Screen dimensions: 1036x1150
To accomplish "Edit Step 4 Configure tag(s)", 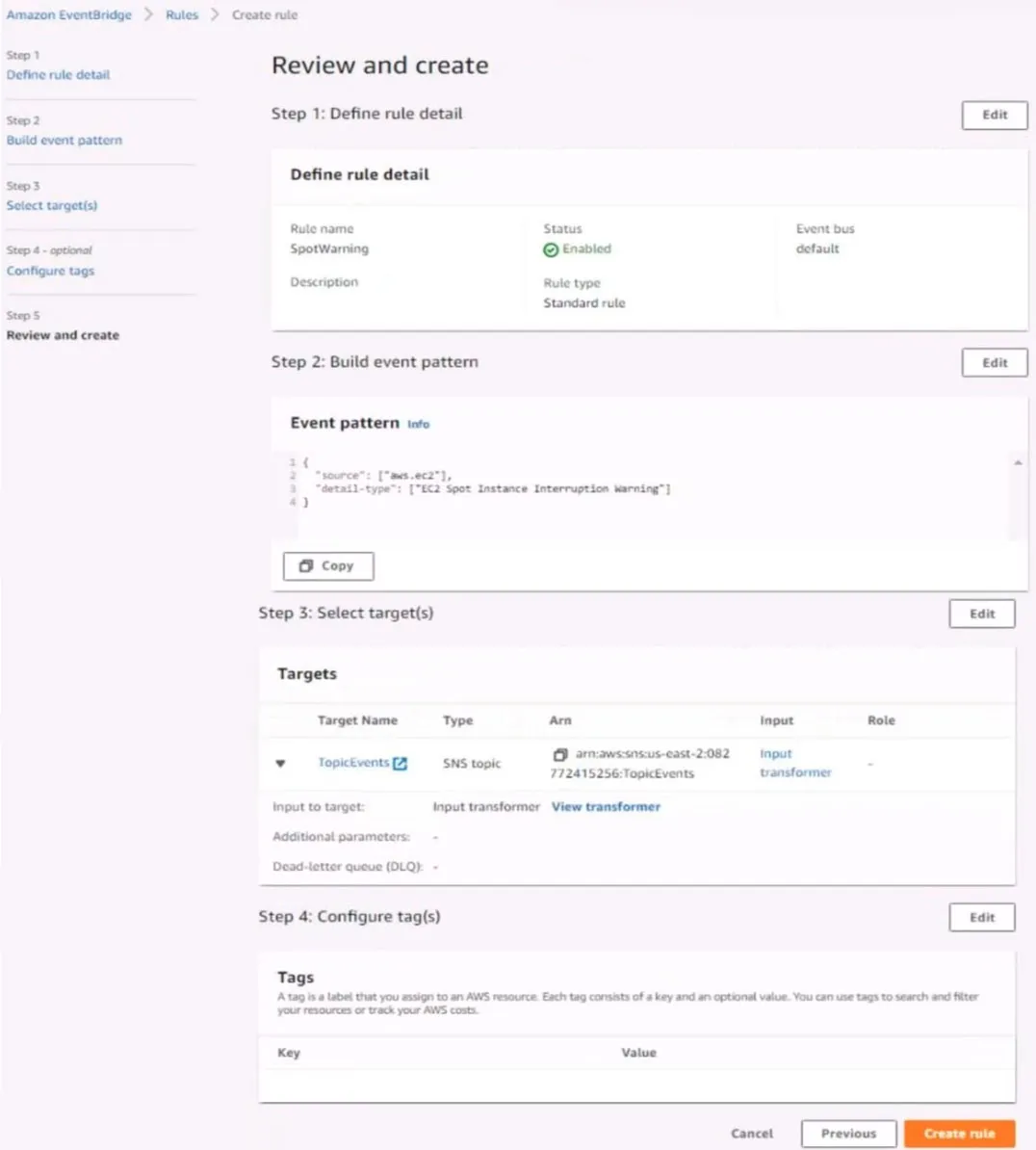I will (x=982, y=918).
